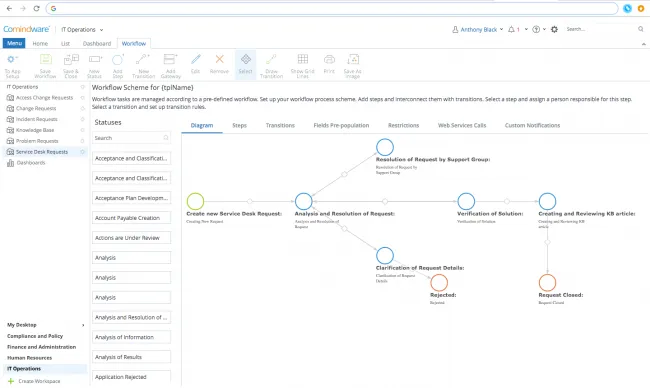Select Account Payable Creation status
Image resolution: width=650 pixels, height=388 pixels.
(x=131, y=218)
